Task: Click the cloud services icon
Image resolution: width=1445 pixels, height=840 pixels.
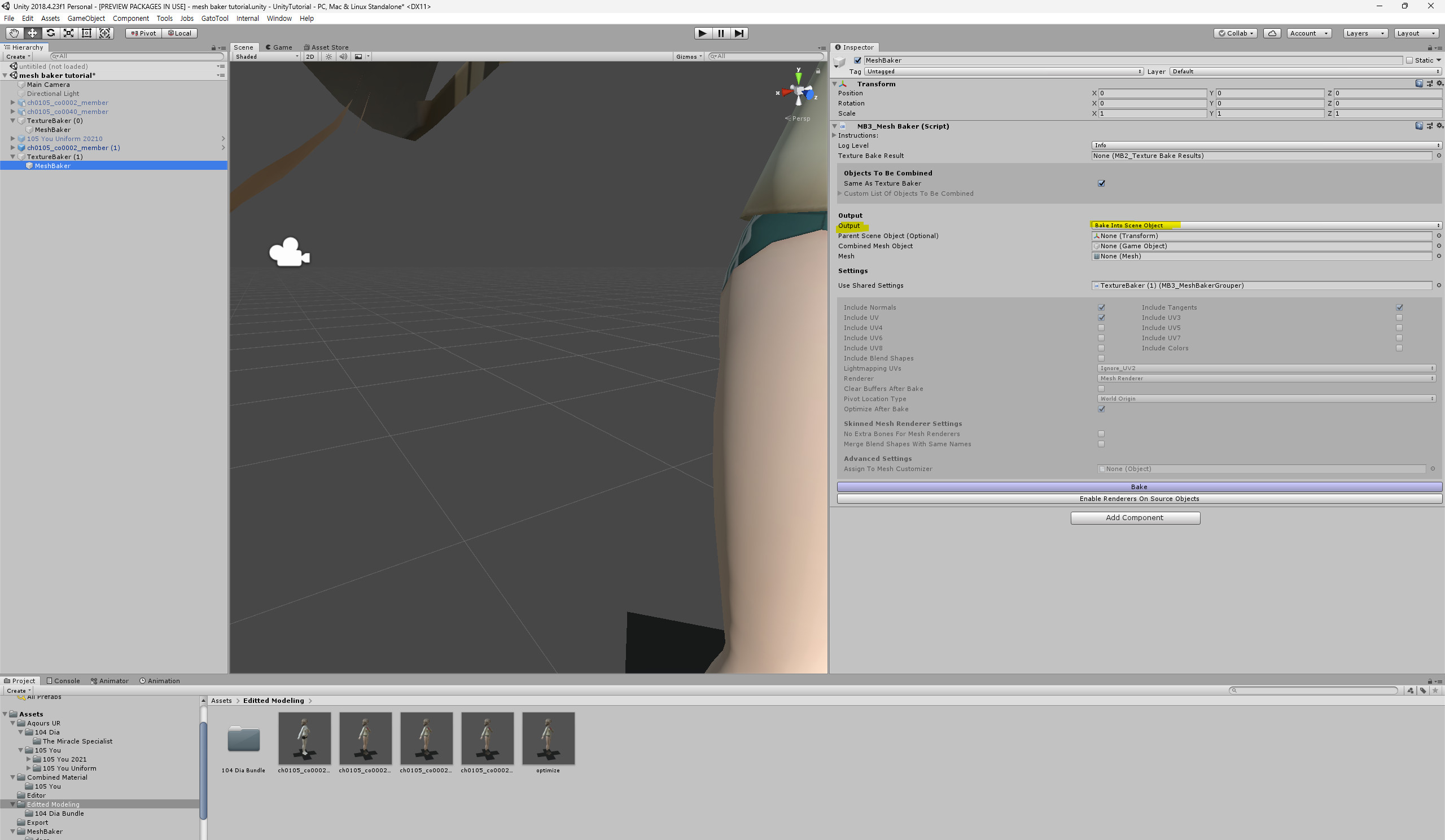Action: 1272,33
